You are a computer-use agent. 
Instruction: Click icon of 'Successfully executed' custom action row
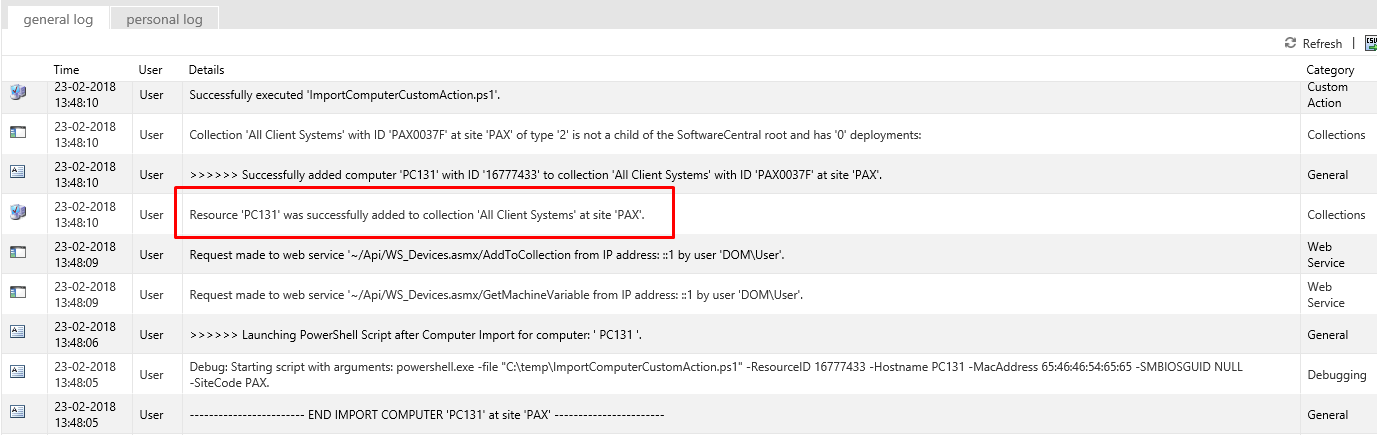point(17,93)
